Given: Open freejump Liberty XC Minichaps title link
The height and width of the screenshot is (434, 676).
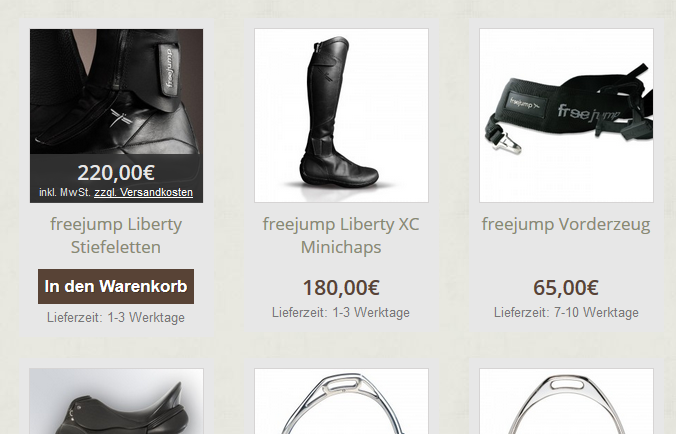Looking at the screenshot, I should tap(341, 235).
